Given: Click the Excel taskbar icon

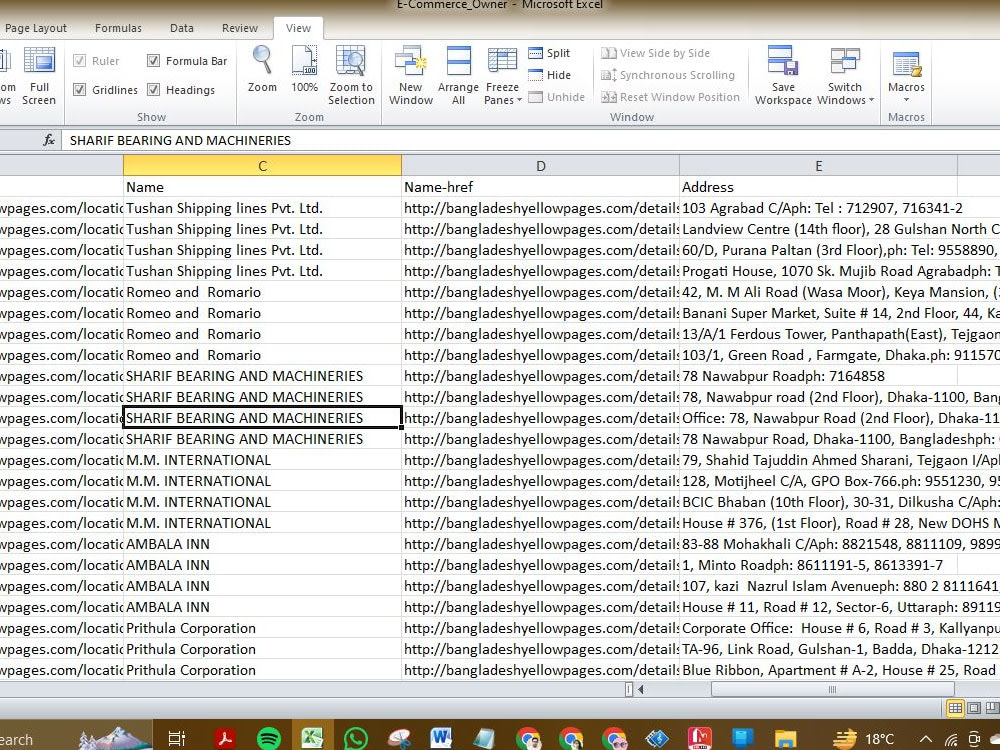Looking at the screenshot, I should [312, 739].
